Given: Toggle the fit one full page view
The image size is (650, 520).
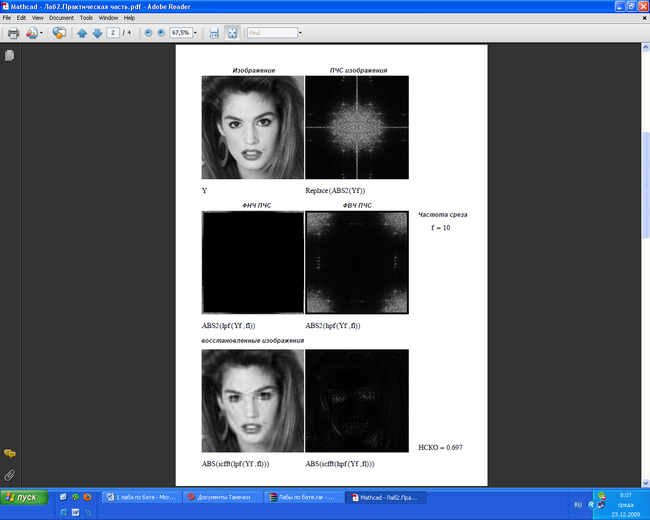Looking at the screenshot, I should click(232, 33).
